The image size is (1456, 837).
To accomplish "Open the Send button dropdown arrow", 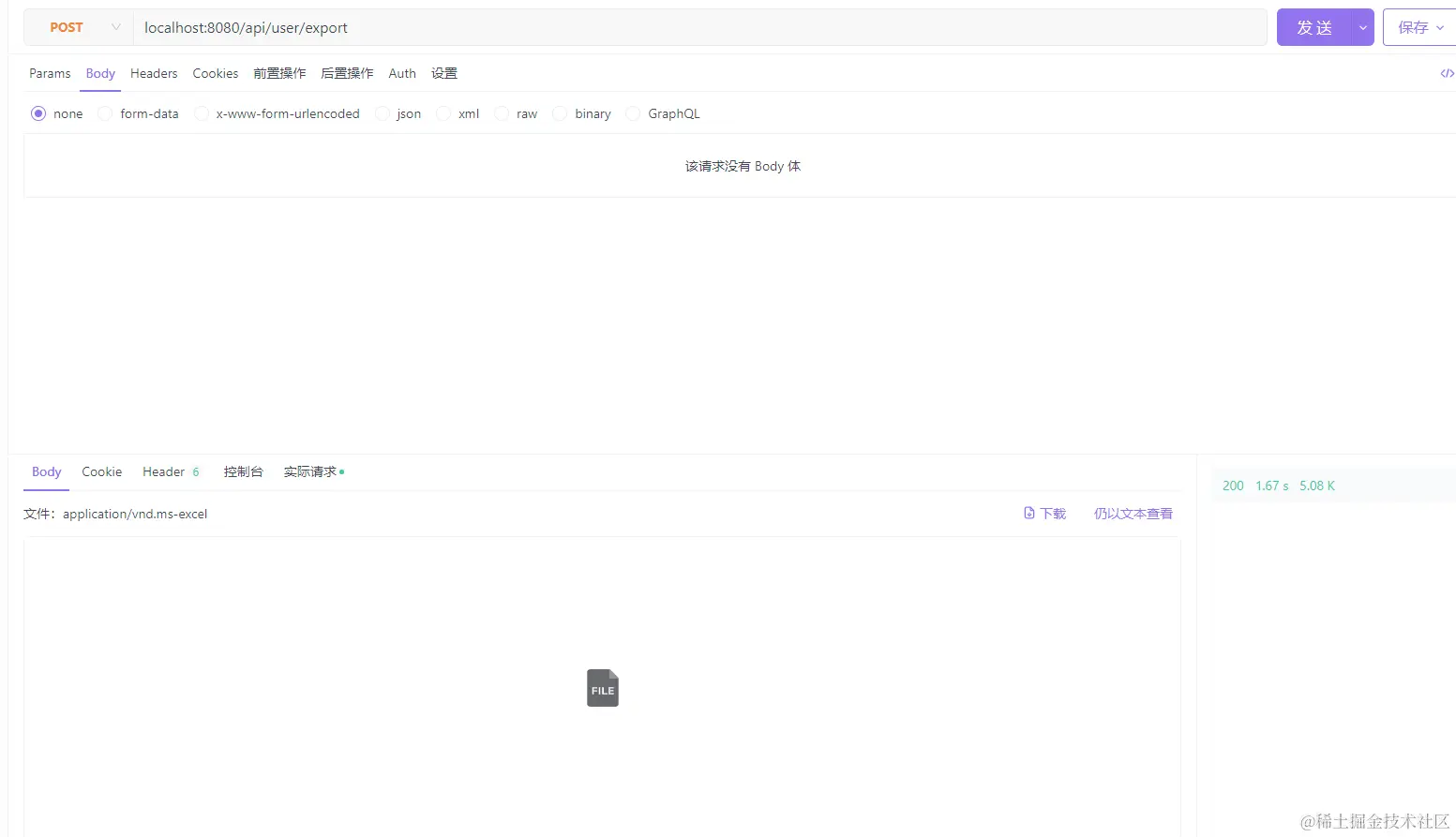I will coord(1362,27).
